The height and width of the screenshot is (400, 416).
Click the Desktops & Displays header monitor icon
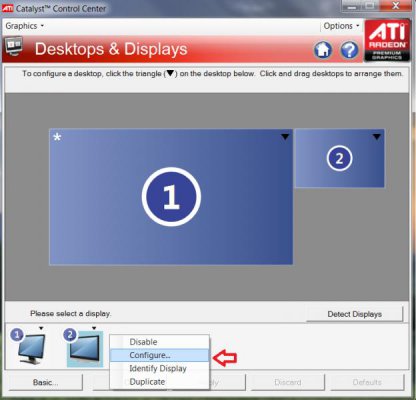[x=14, y=46]
